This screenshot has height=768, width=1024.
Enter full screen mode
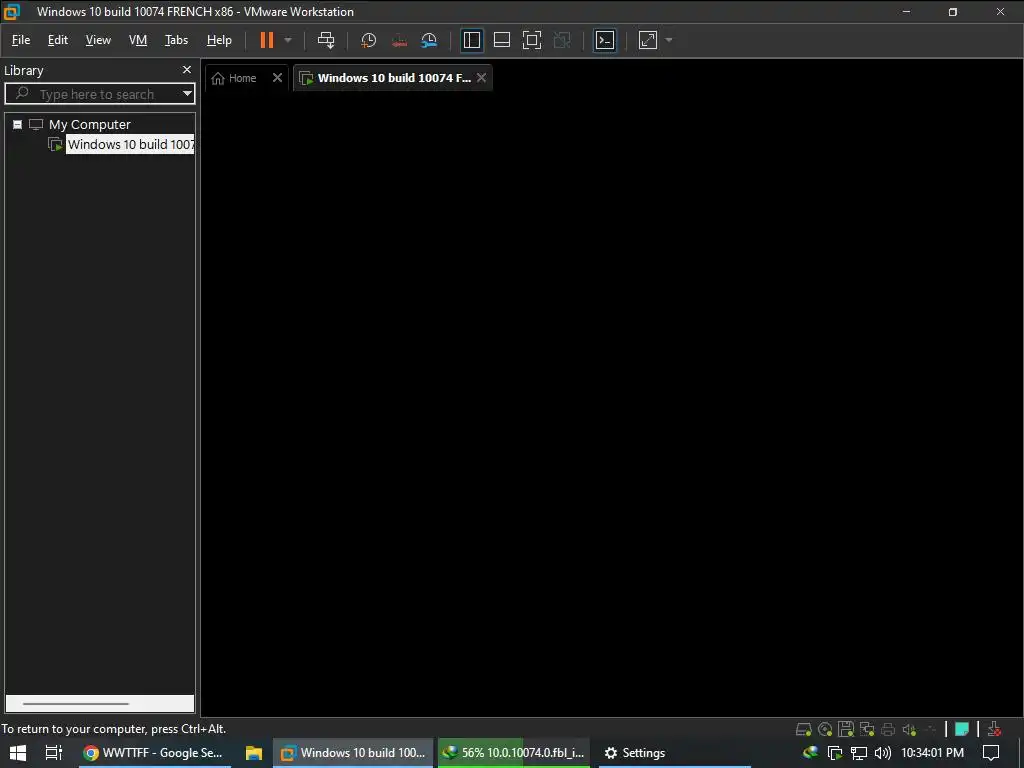coord(532,40)
